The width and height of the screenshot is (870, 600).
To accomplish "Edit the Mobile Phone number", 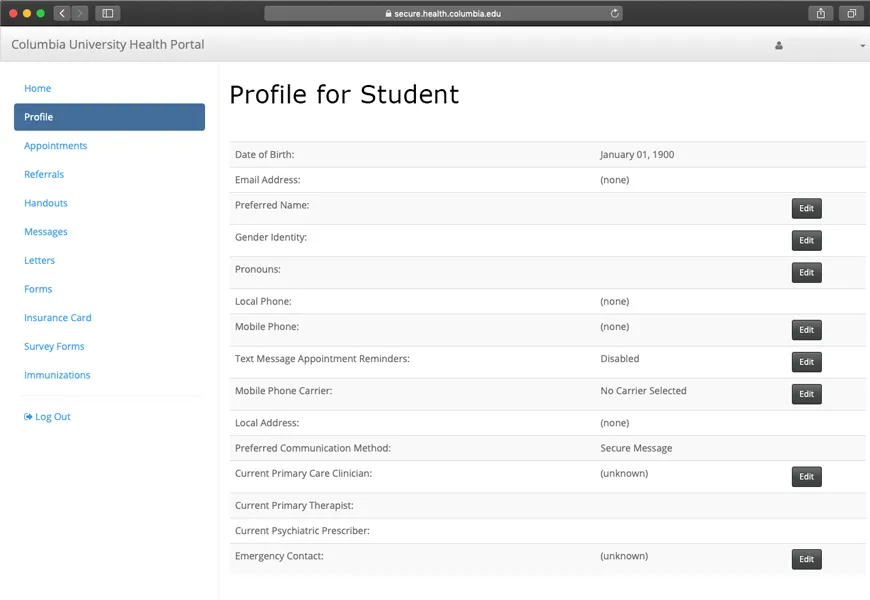I will (806, 330).
